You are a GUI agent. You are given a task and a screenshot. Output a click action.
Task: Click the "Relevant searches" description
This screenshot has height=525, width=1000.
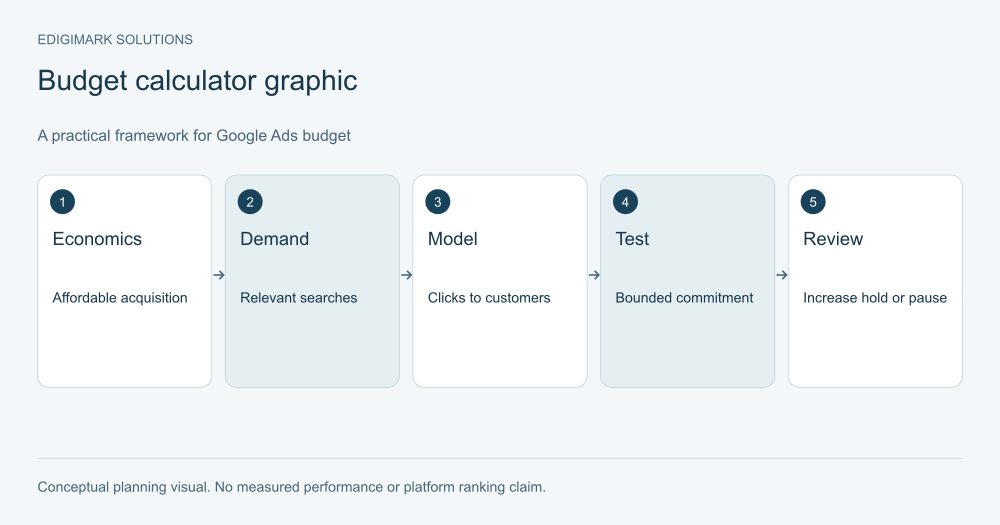click(298, 298)
